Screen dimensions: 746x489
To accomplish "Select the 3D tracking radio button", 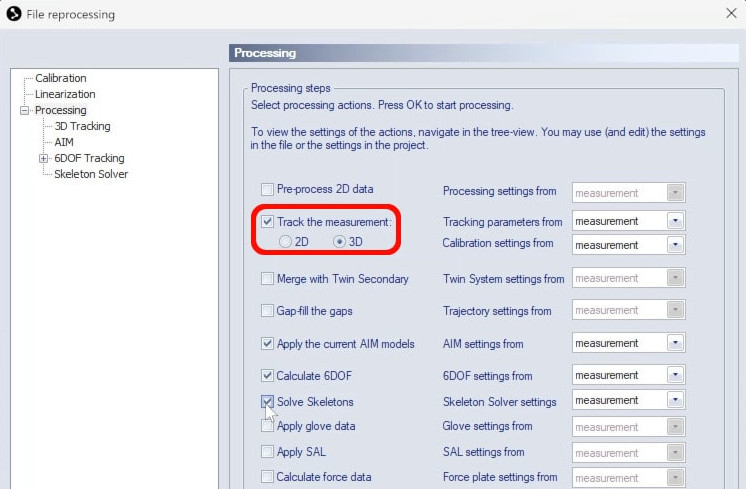I will point(340,242).
